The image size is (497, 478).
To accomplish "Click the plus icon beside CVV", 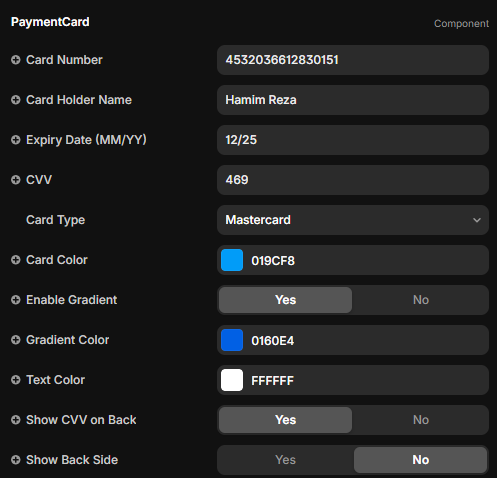I will tap(15, 180).
